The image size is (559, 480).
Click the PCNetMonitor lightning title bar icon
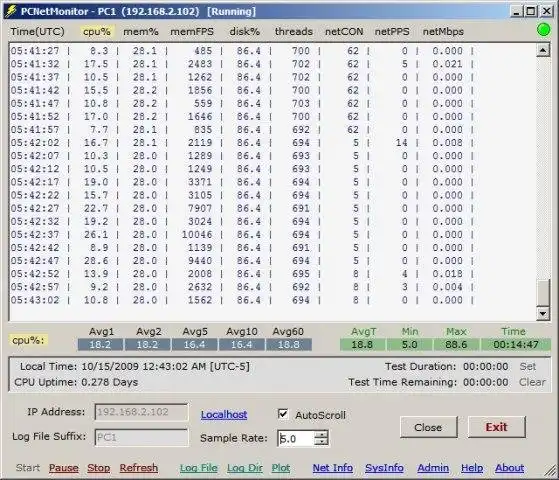11,11
